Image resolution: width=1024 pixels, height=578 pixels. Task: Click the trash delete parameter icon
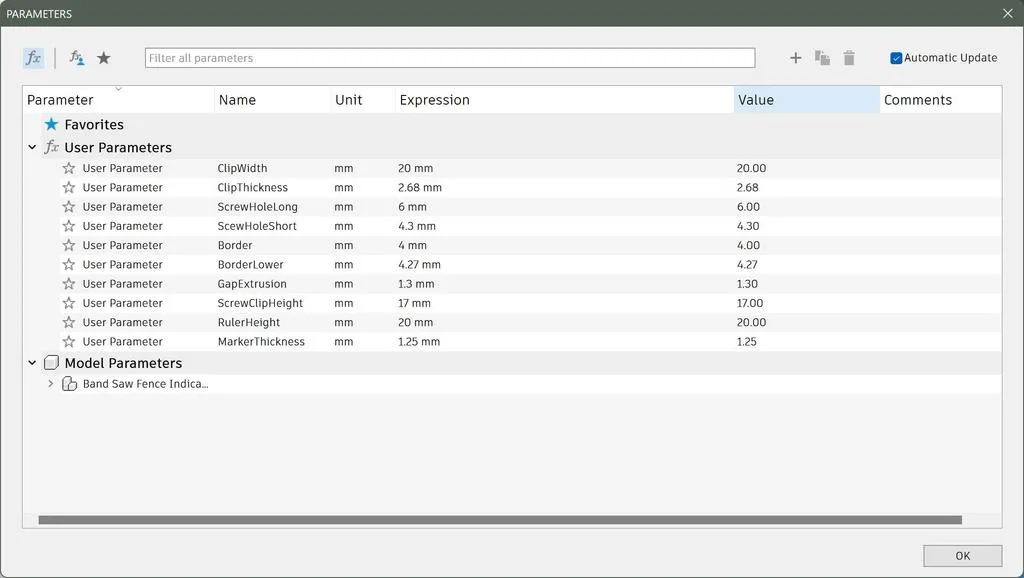click(849, 58)
